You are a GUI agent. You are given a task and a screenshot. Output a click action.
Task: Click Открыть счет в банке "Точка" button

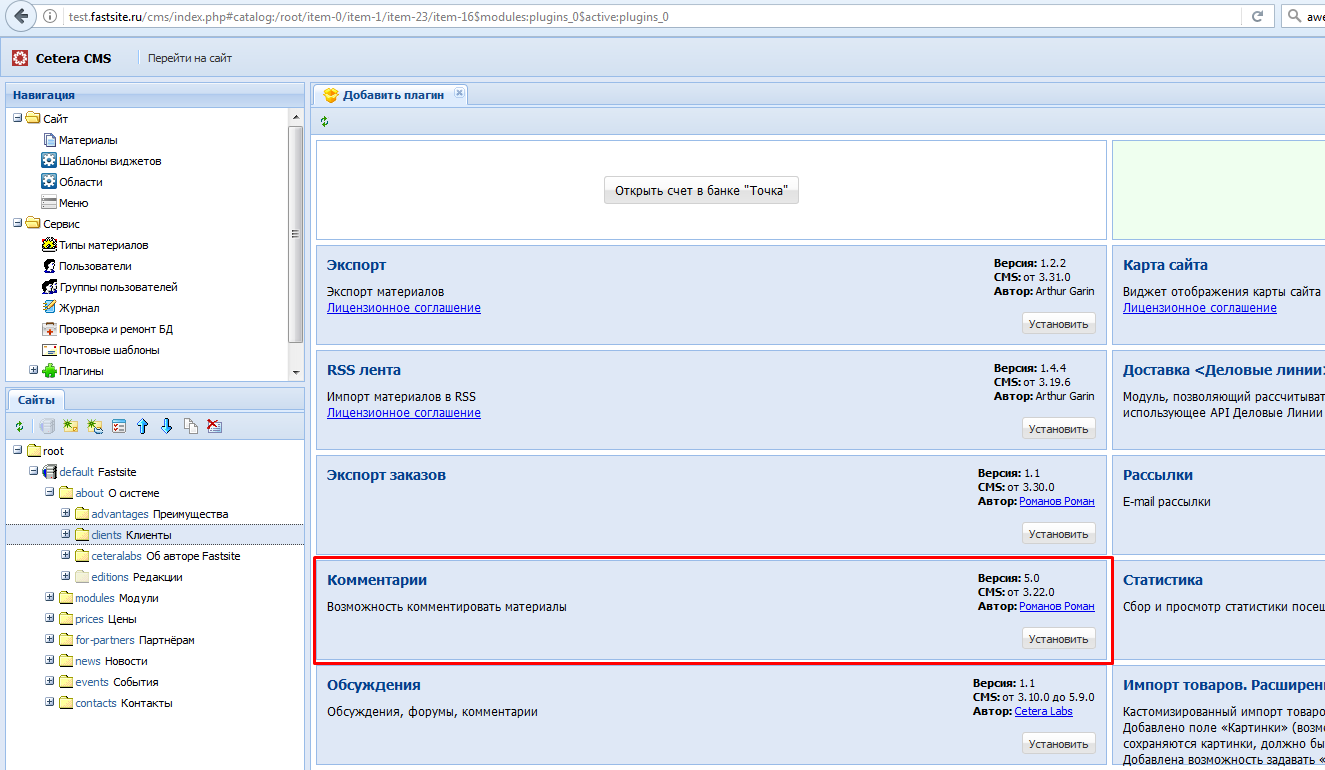click(x=702, y=190)
